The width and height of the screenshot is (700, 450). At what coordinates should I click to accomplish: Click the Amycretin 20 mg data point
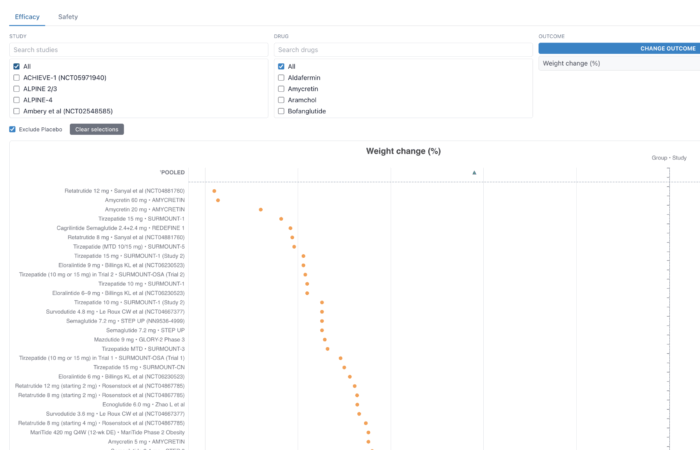(260, 209)
